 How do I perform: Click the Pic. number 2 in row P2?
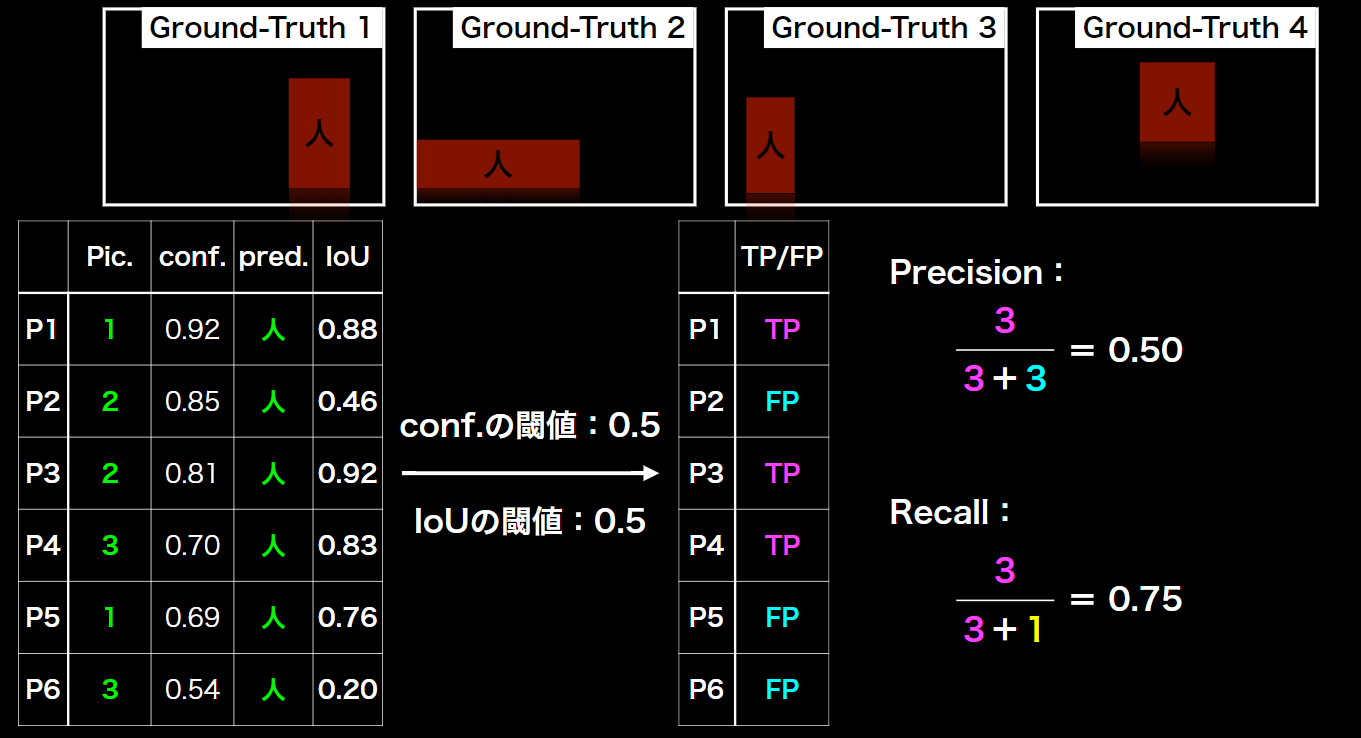110,401
